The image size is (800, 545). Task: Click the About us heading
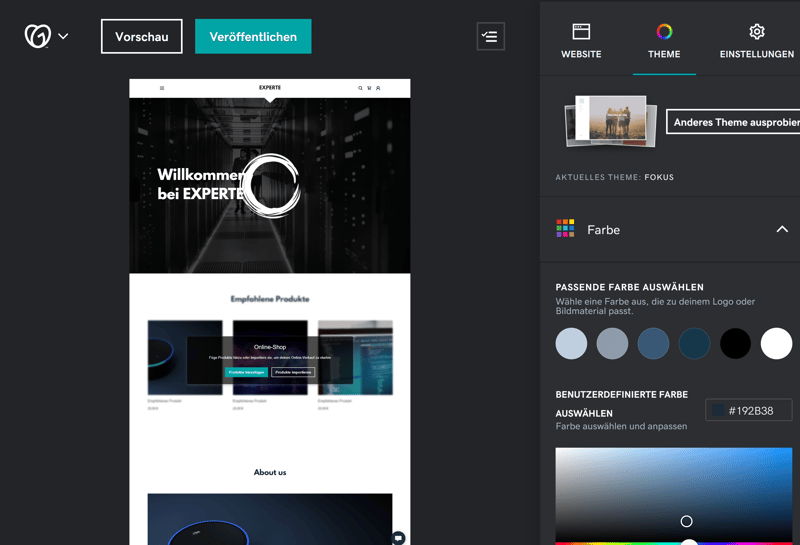(x=270, y=473)
